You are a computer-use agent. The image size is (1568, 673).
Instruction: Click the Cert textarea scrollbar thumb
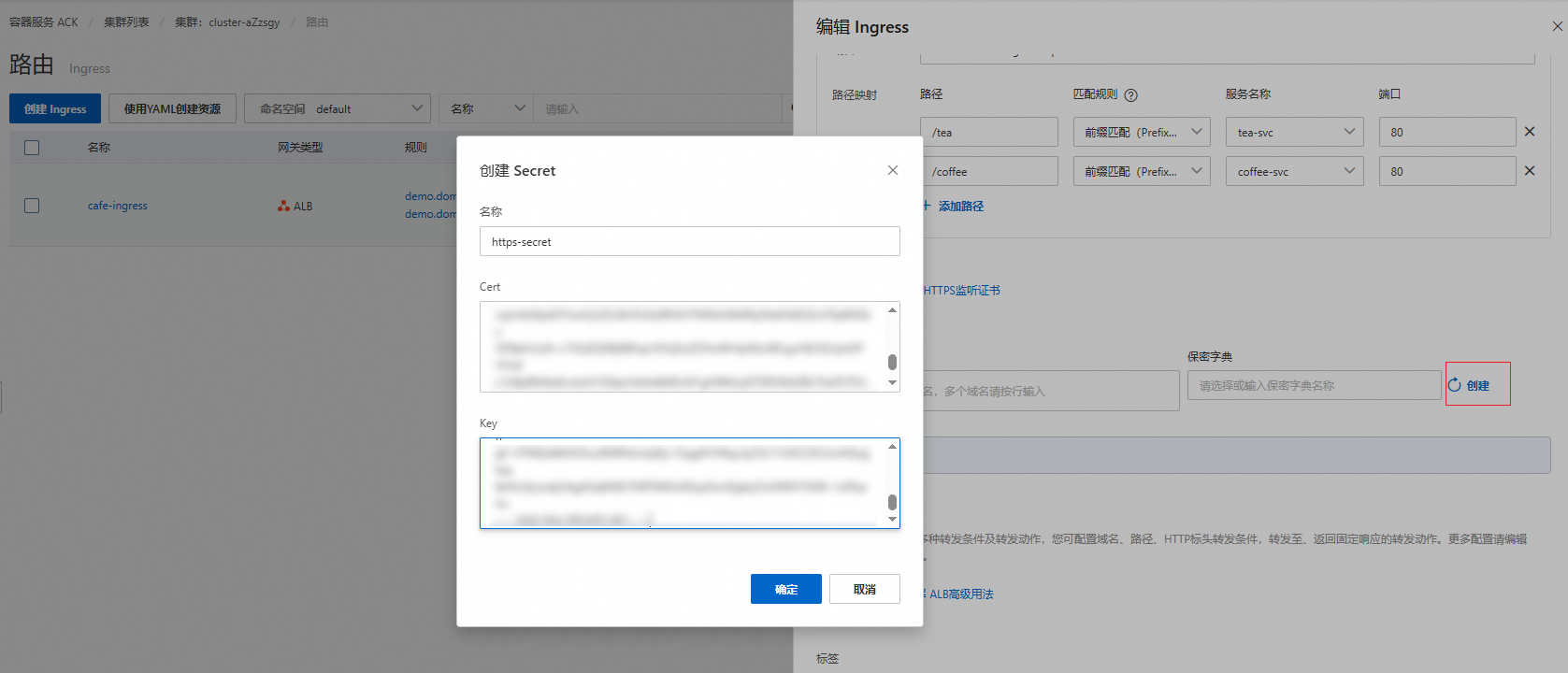click(892, 362)
